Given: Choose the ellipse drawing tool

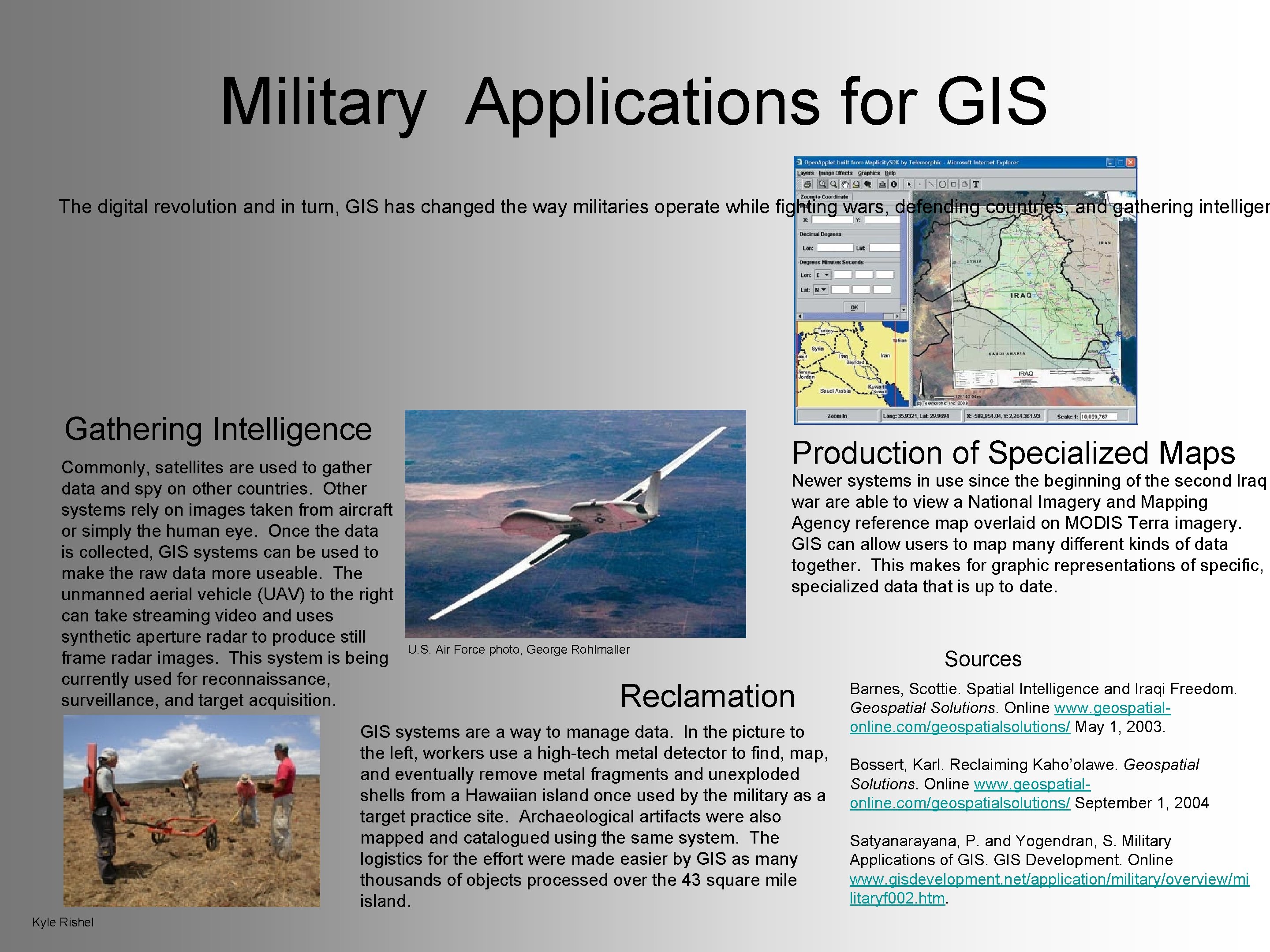Looking at the screenshot, I should [x=942, y=185].
